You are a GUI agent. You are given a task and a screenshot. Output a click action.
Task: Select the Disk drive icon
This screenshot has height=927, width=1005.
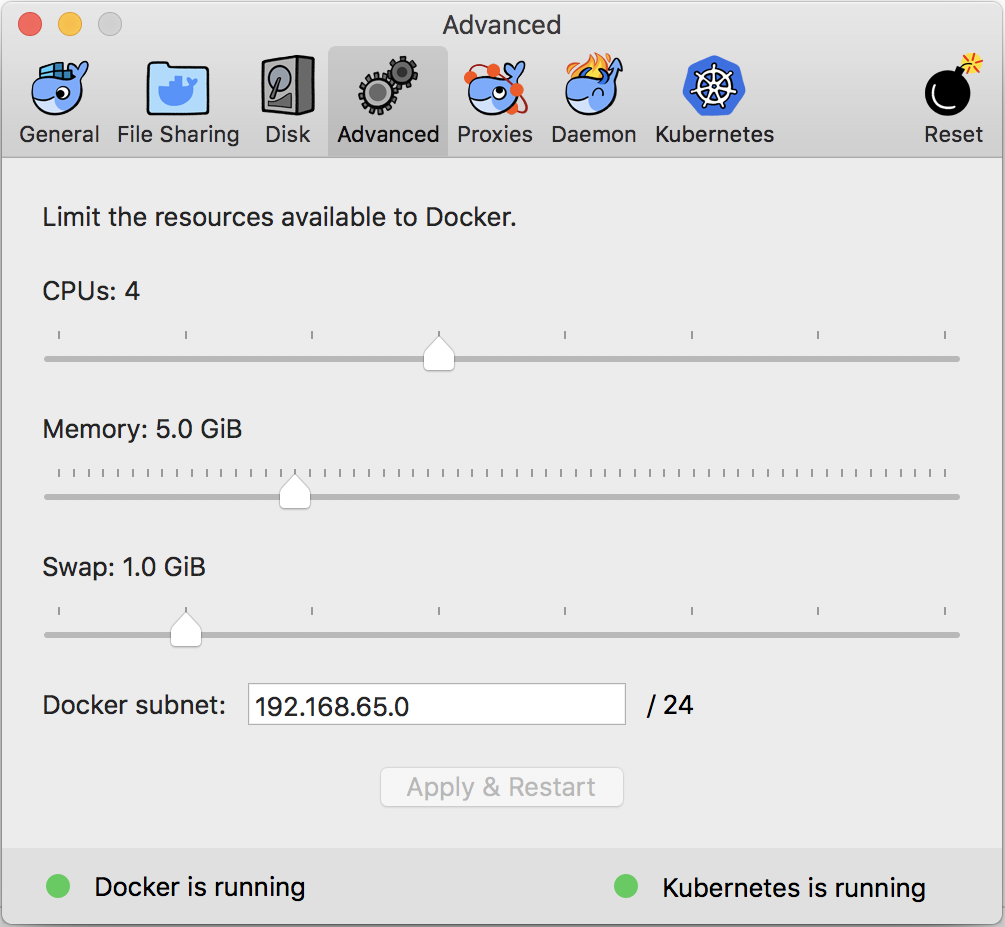coord(287,87)
